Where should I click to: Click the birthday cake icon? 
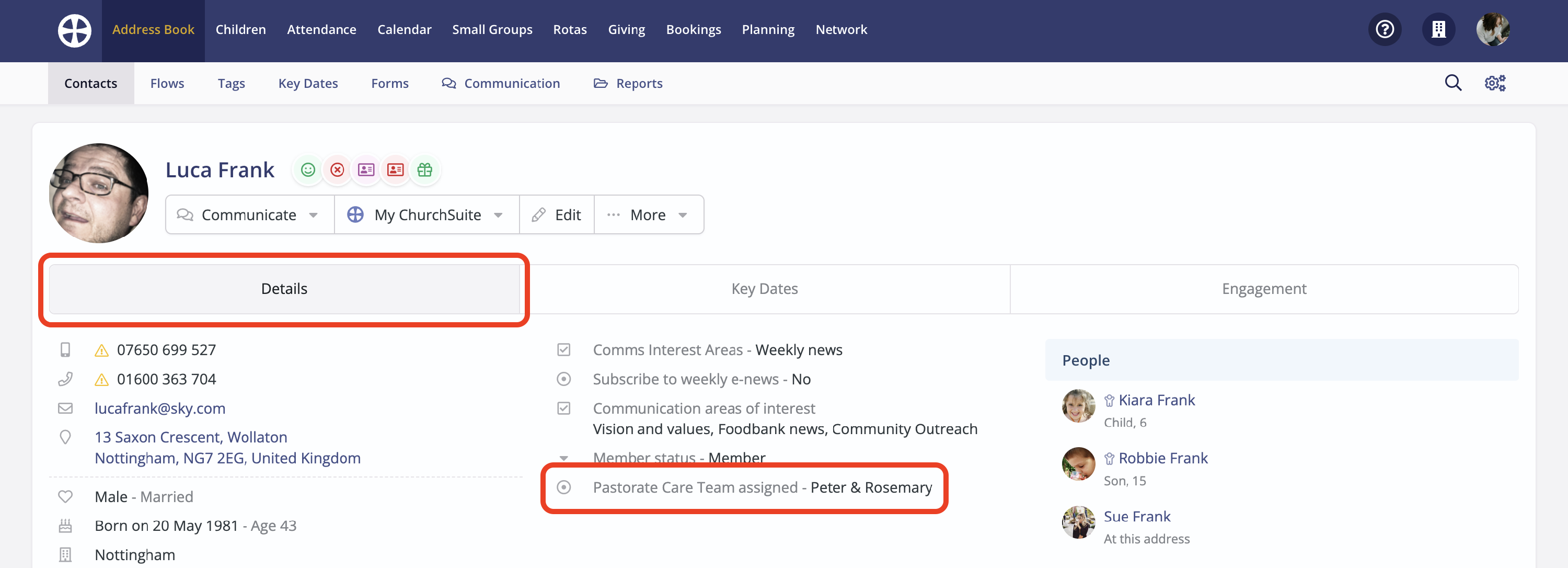coord(65,526)
